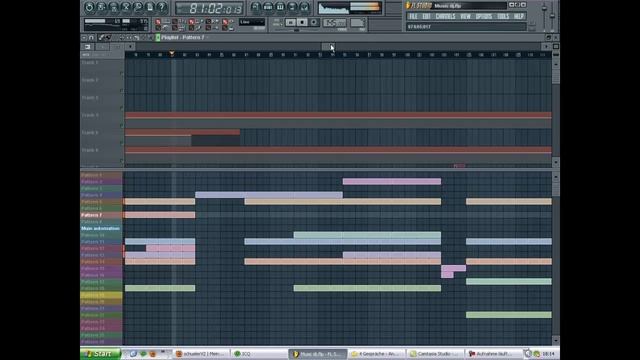The height and width of the screenshot is (360, 640).
Task: Select Main automation in the pattern list
Action: (101, 229)
